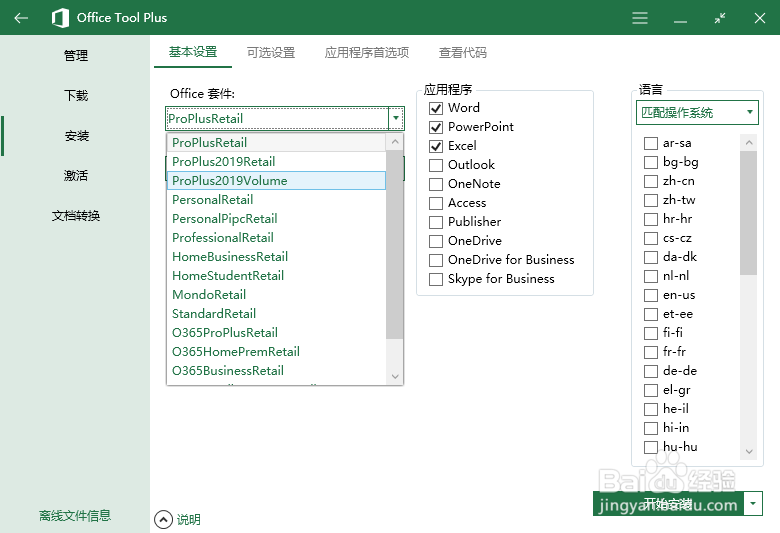The width and height of the screenshot is (780, 533).
Task: Select ProPlus2019Retail from the list
Action: click(276, 162)
